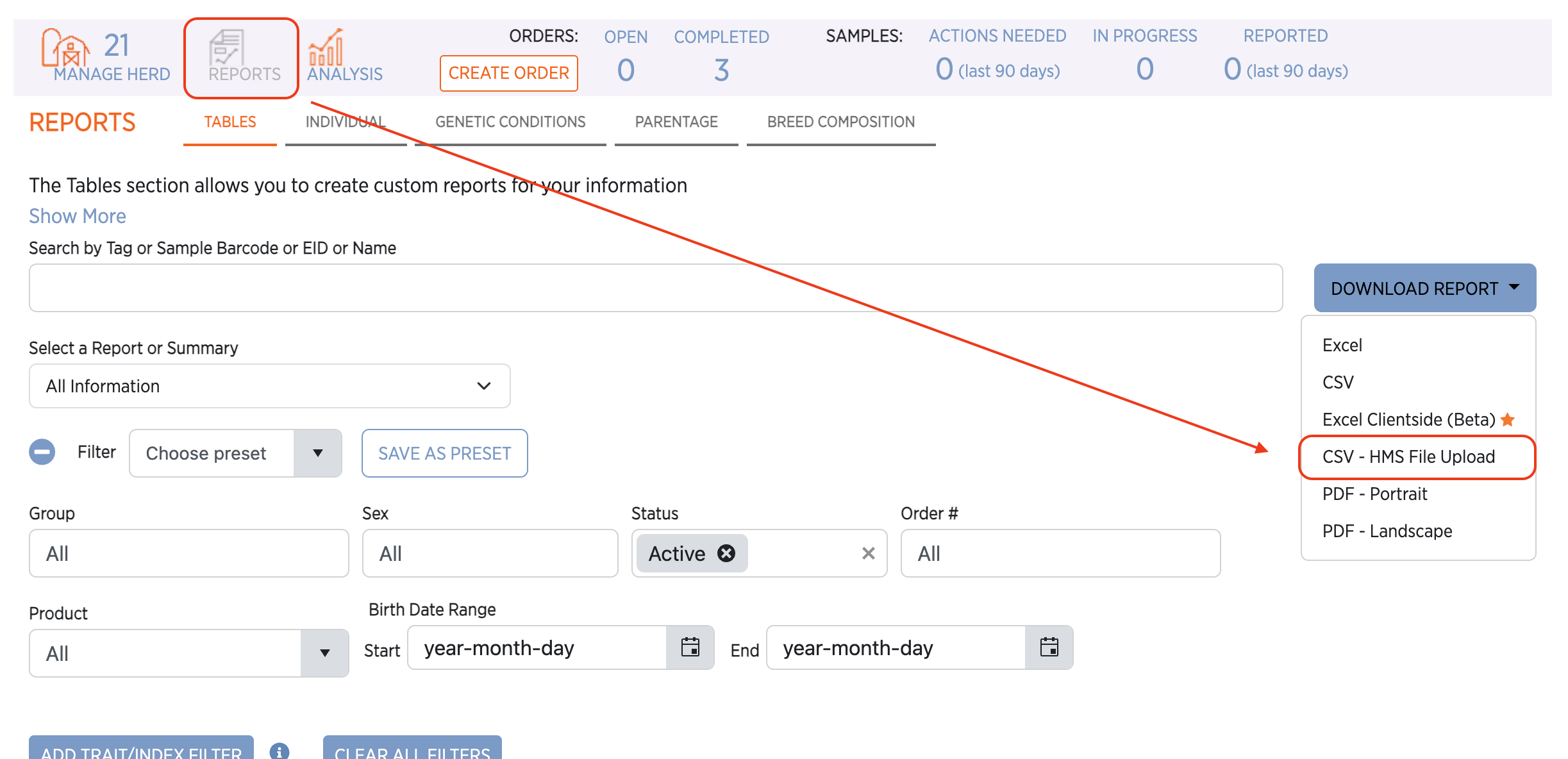Click Show More link
Image resolution: width=1568 pixels, height=759 pixels.
pyautogui.click(x=78, y=216)
